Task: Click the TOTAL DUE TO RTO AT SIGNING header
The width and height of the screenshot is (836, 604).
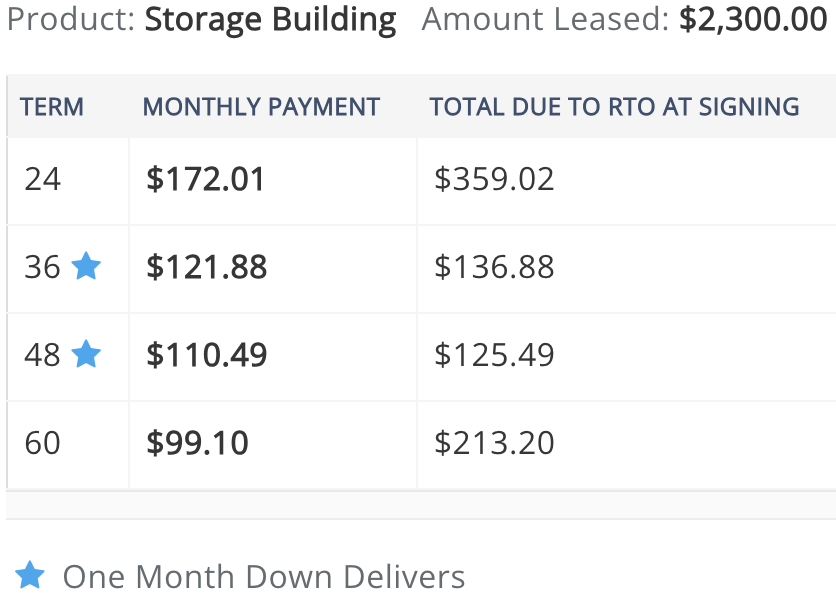Action: 614,107
